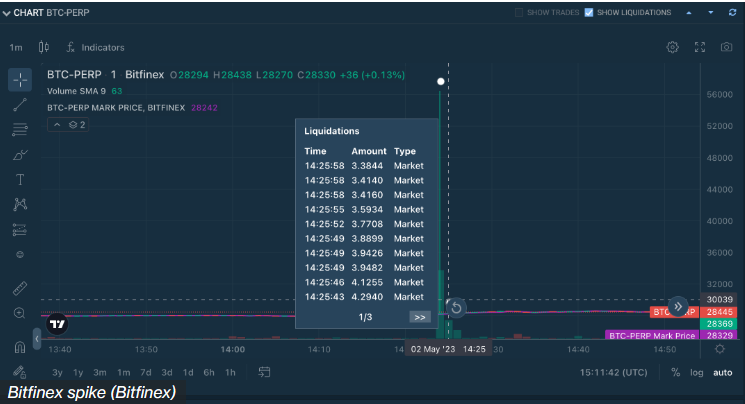Open the chart patterns tool
The image size is (745, 404).
point(20,204)
